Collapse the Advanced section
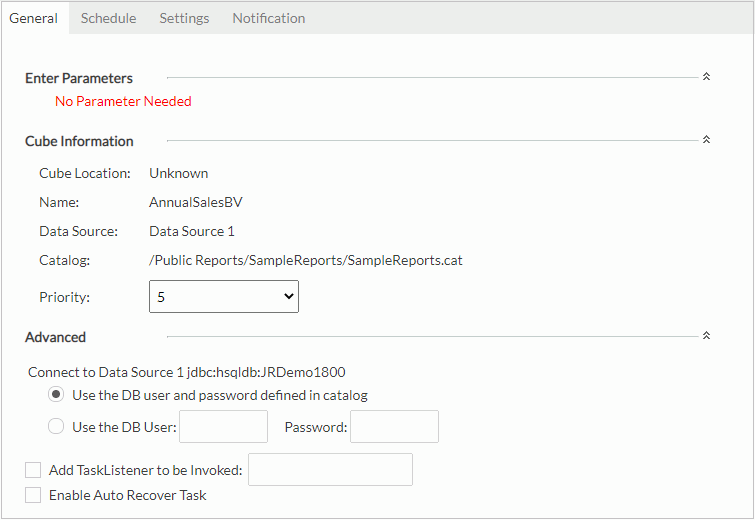This screenshot has height=520, width=755. tap(706, 336)
